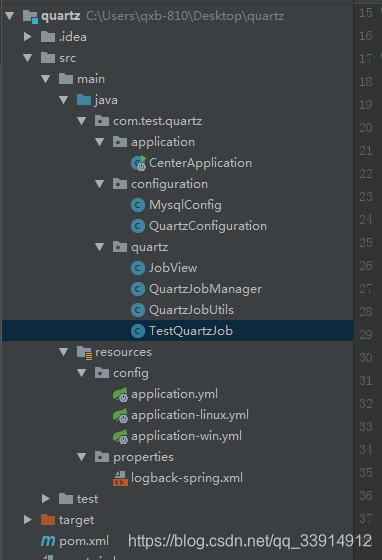Click the CenterApplication runnable class icon
Screen dimensions: 382x560
click(138, 163)
